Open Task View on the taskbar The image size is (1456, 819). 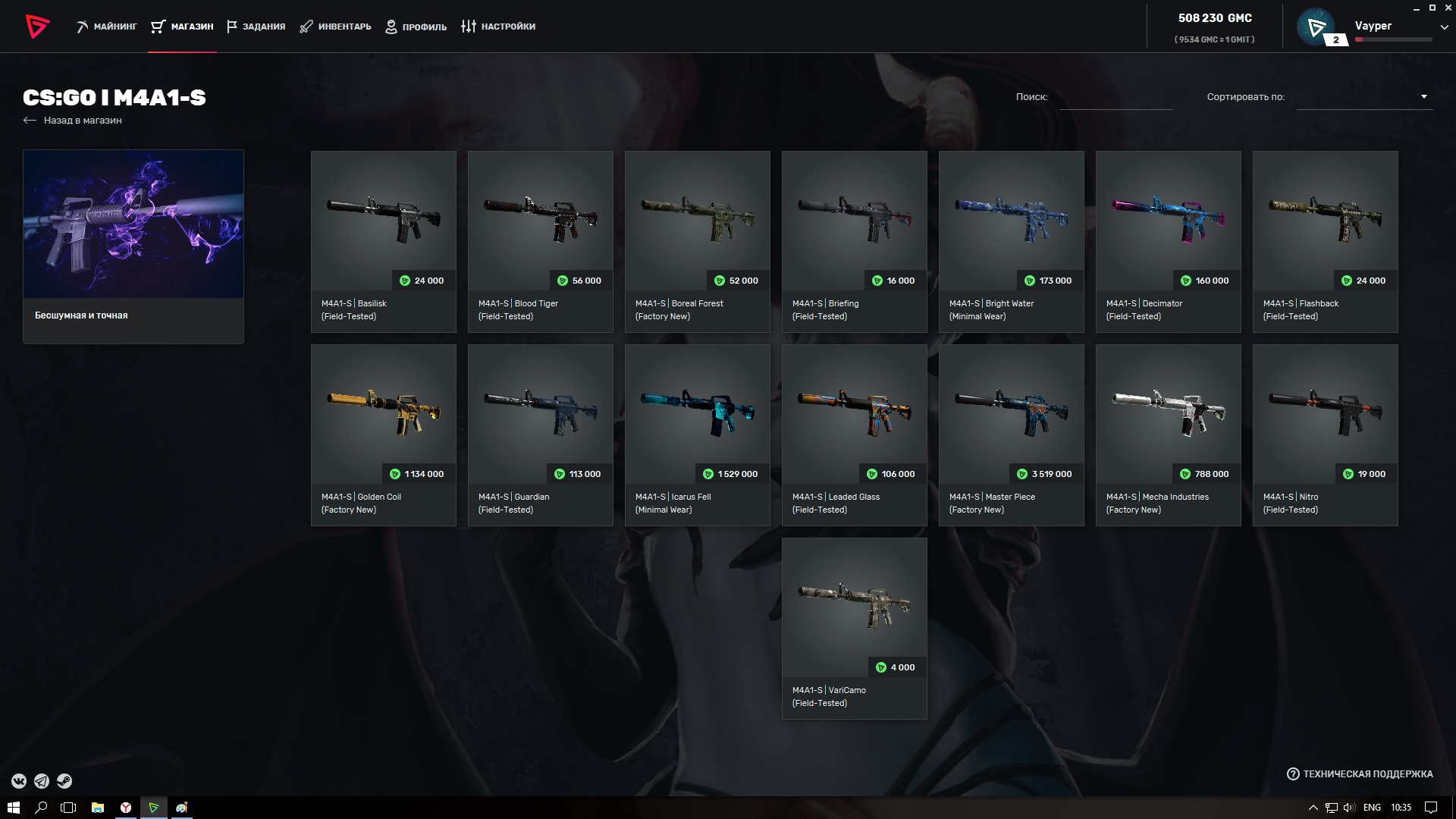tap(68, 808)
